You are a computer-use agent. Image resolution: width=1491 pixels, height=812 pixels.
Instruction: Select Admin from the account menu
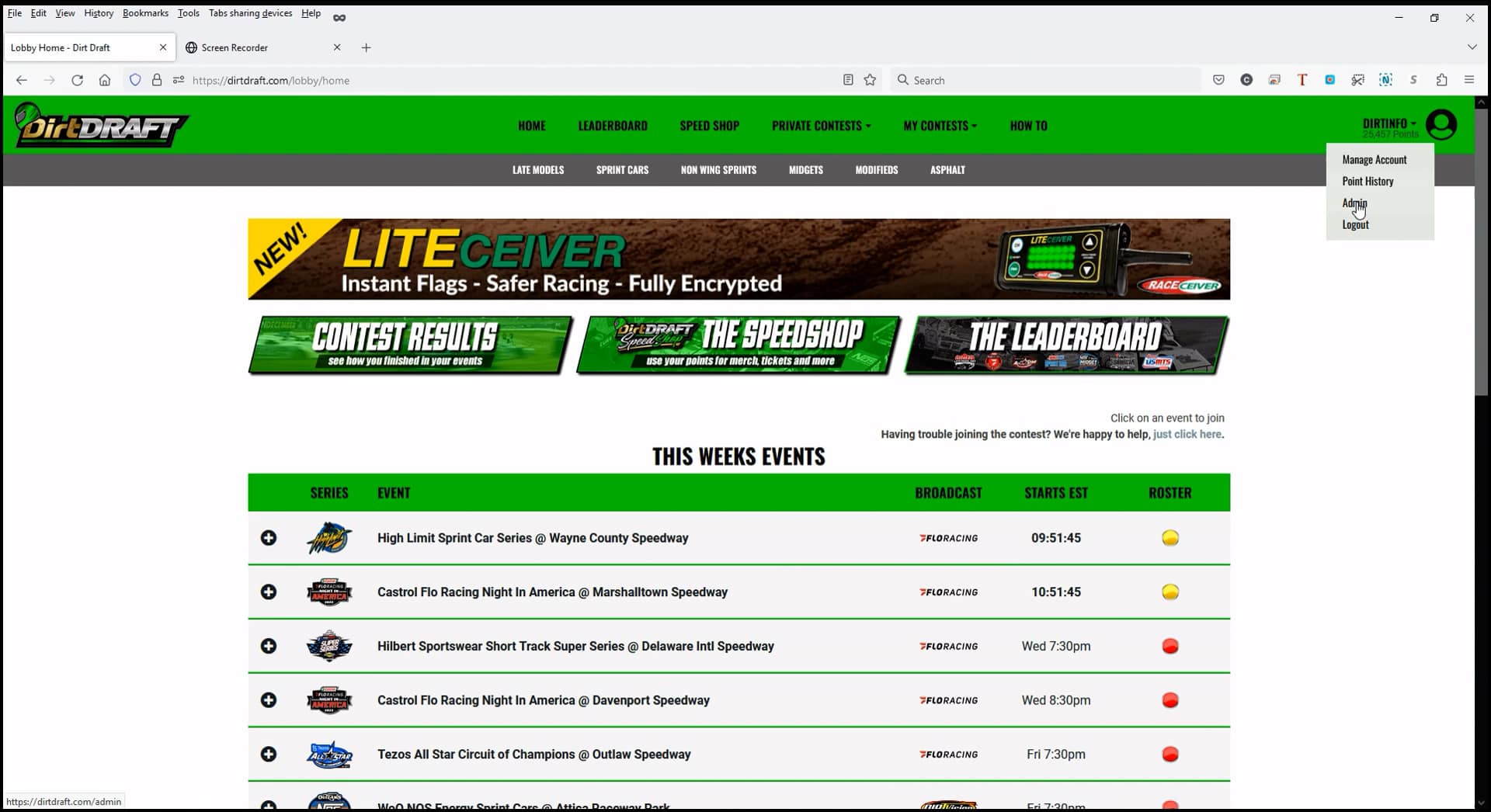pos(1355,203)
